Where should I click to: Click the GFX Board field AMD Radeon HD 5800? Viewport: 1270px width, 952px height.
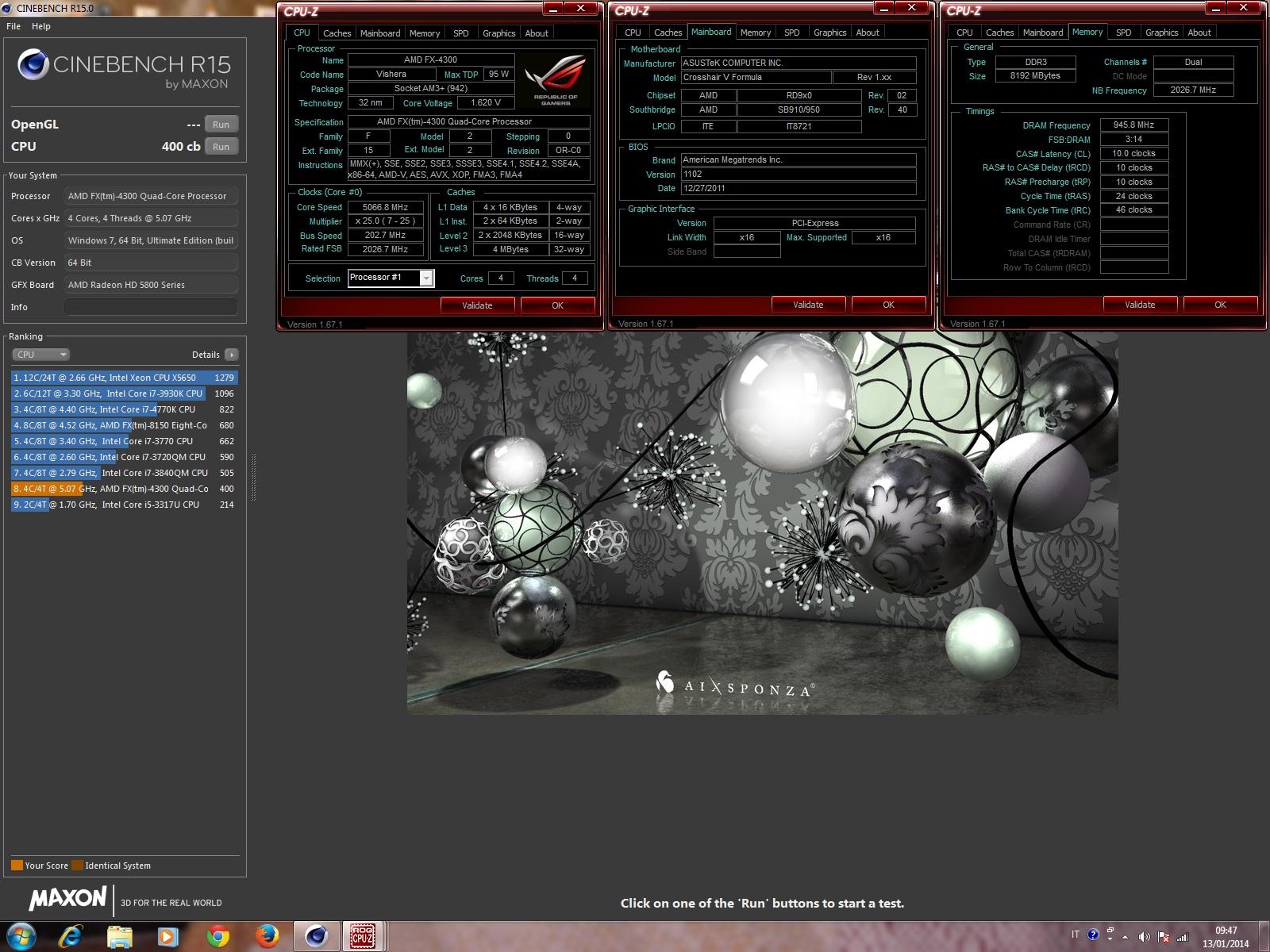point(151,285)
